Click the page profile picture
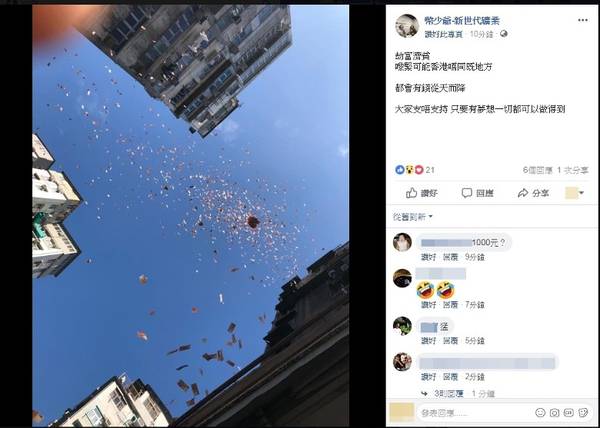 (407, 26)
